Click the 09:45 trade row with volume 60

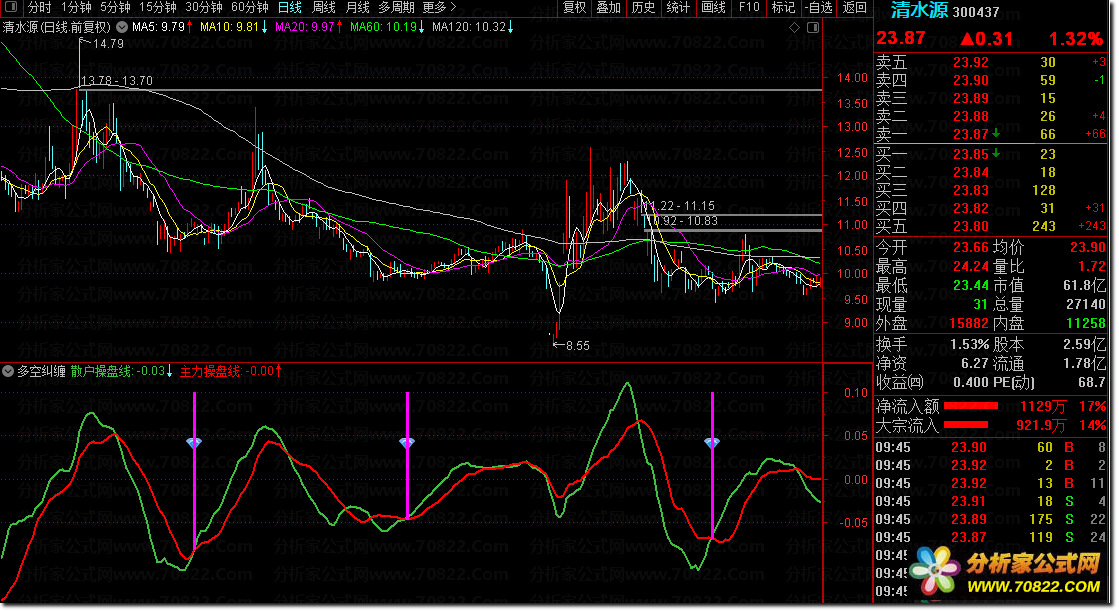click(x=991, y=448)
